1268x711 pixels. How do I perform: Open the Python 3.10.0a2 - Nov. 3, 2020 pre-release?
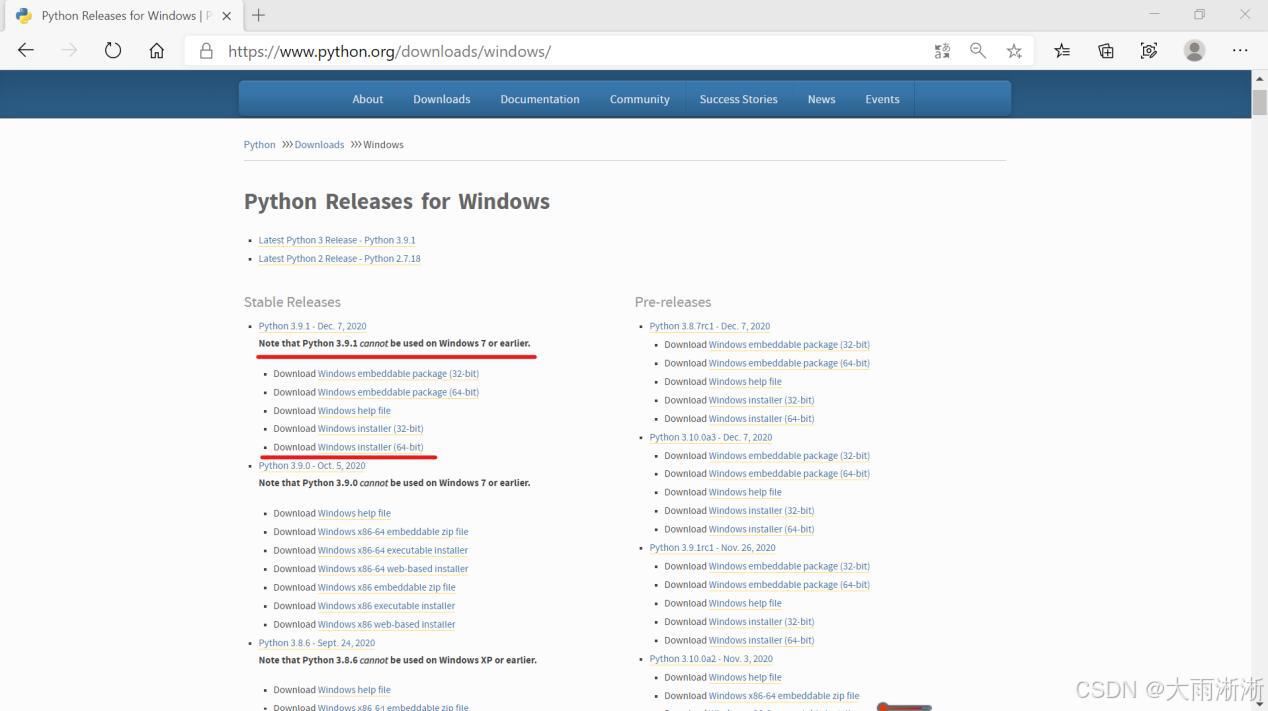[x=711, y=659]
